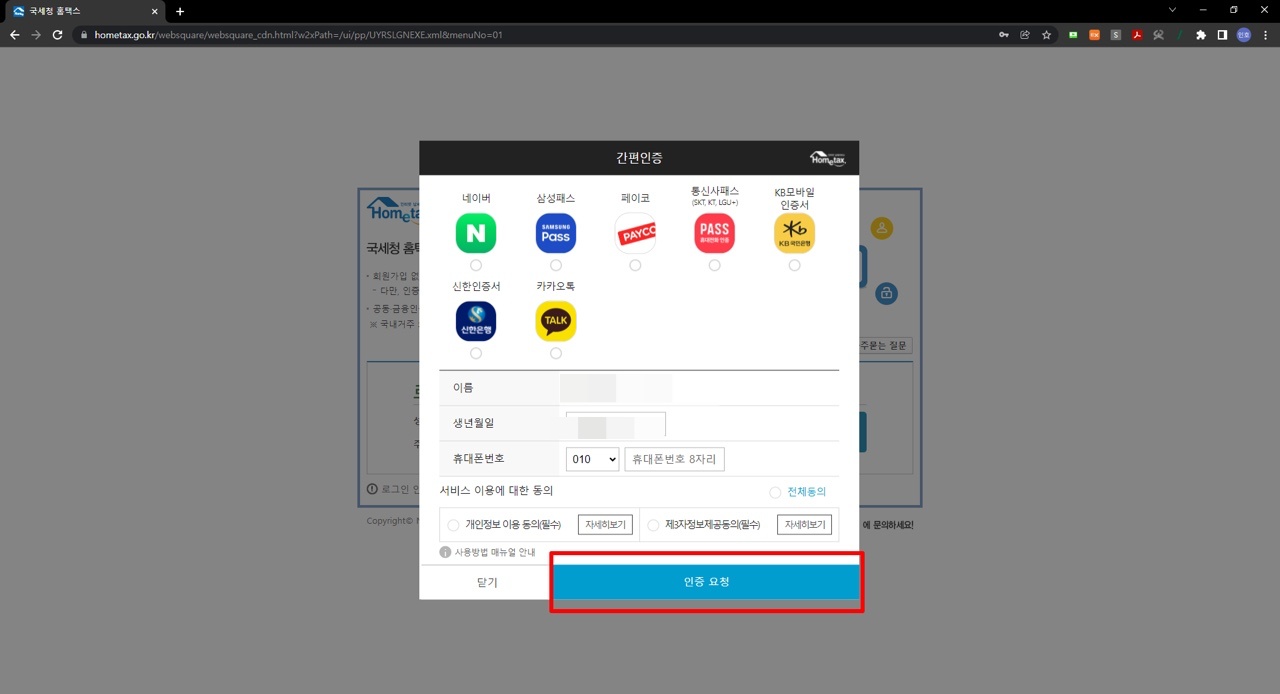Select radio button under KB모바일 인증서
The width and height of the screenshot is (1280, 694).
point(794,265)
